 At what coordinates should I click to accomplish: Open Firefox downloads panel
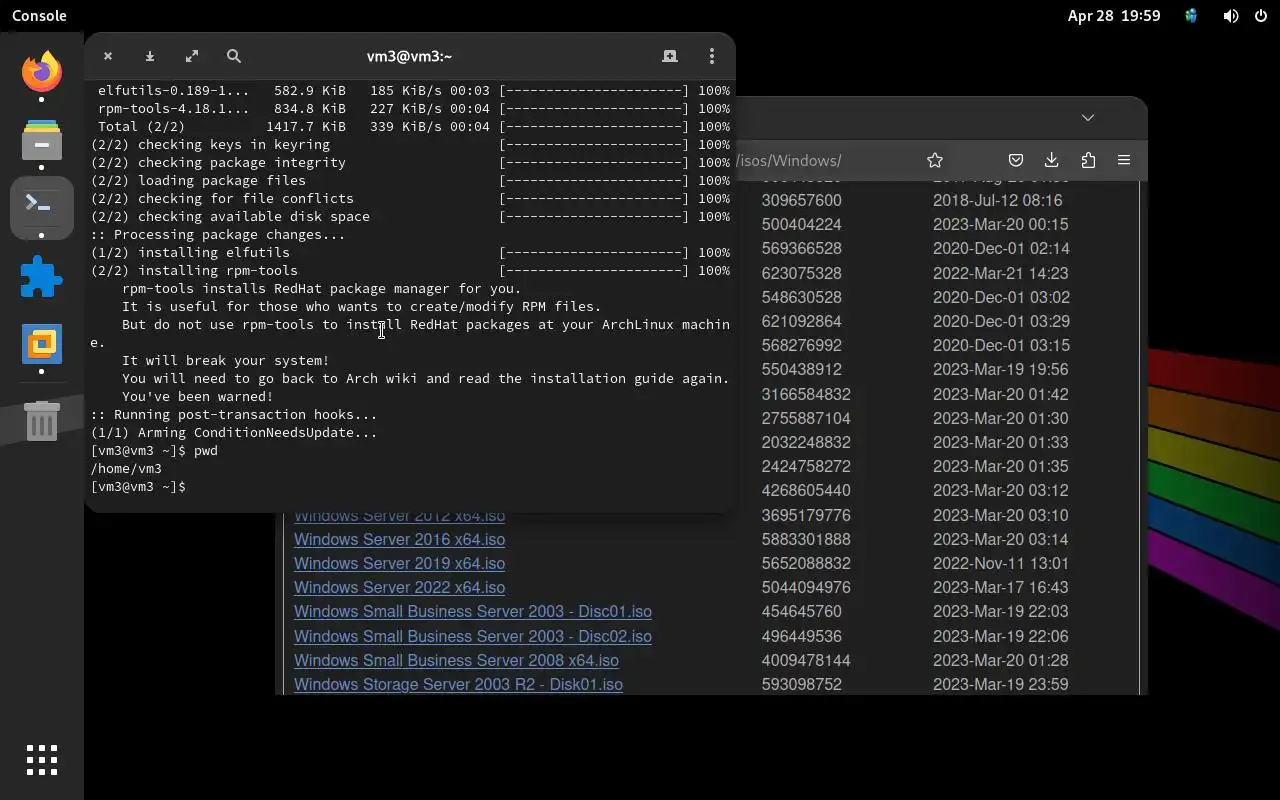(x=1051, y=160)
